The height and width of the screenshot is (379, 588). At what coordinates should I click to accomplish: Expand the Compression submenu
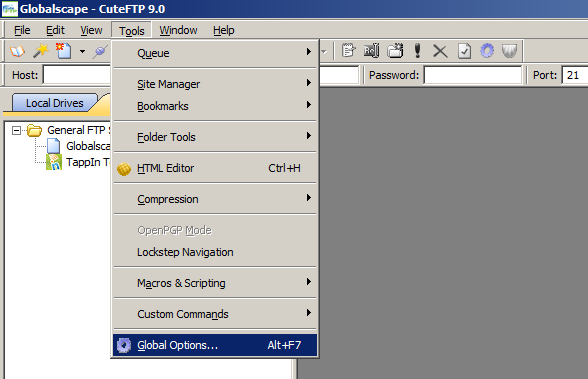(x=215, y=199)
